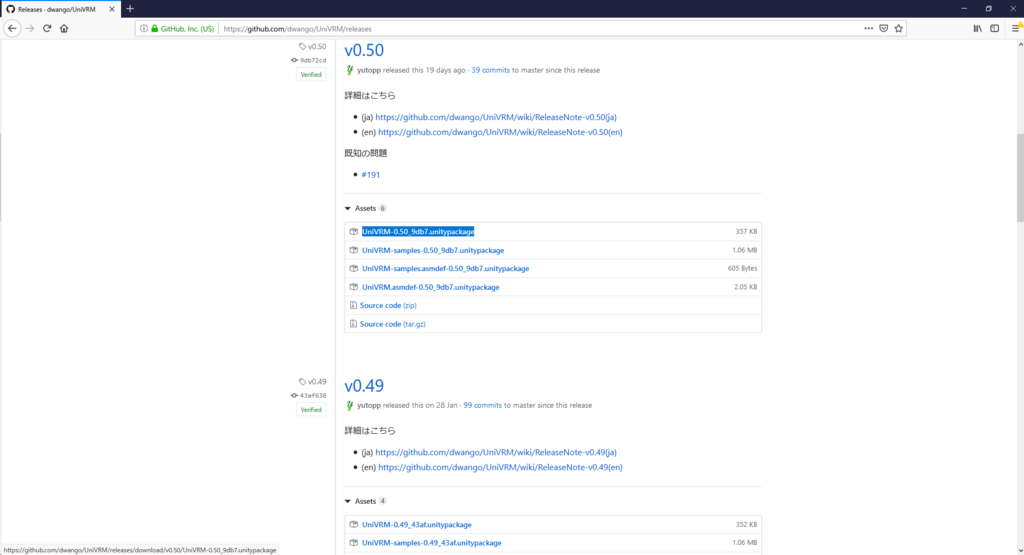This screenshot has height=555, width=1024.
Task: Click the v0.50 tag icon label
Action: (313, 46)
